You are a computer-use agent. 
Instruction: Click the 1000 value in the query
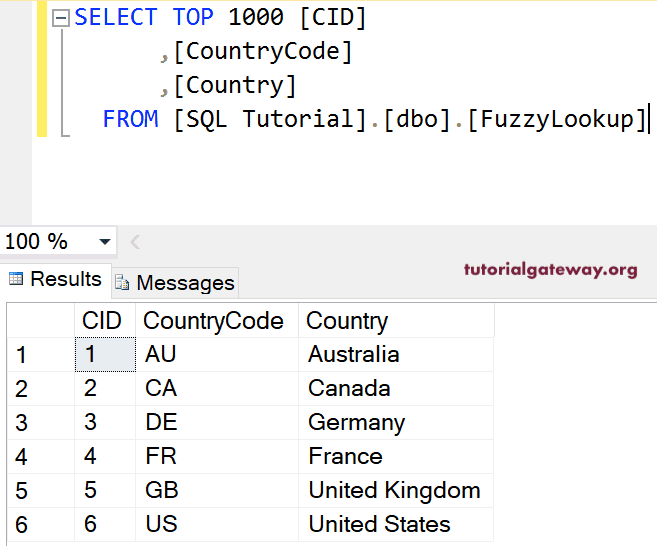point(256,18)
